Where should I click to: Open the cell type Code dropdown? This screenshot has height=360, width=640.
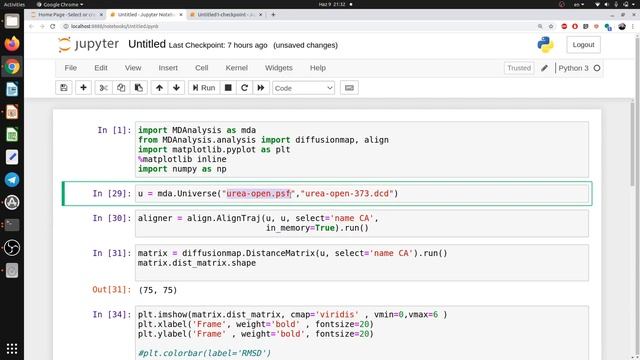point(303,88)
